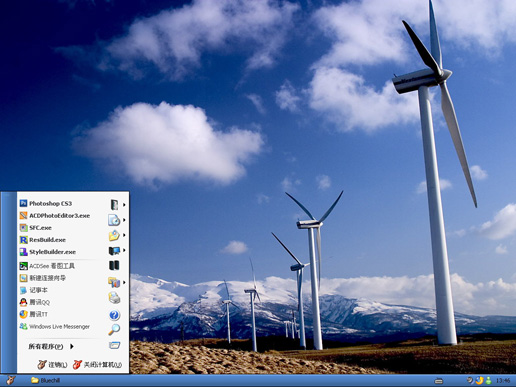
Task: Open the 记事本 notepad icon entry
Action: (33, 290)
